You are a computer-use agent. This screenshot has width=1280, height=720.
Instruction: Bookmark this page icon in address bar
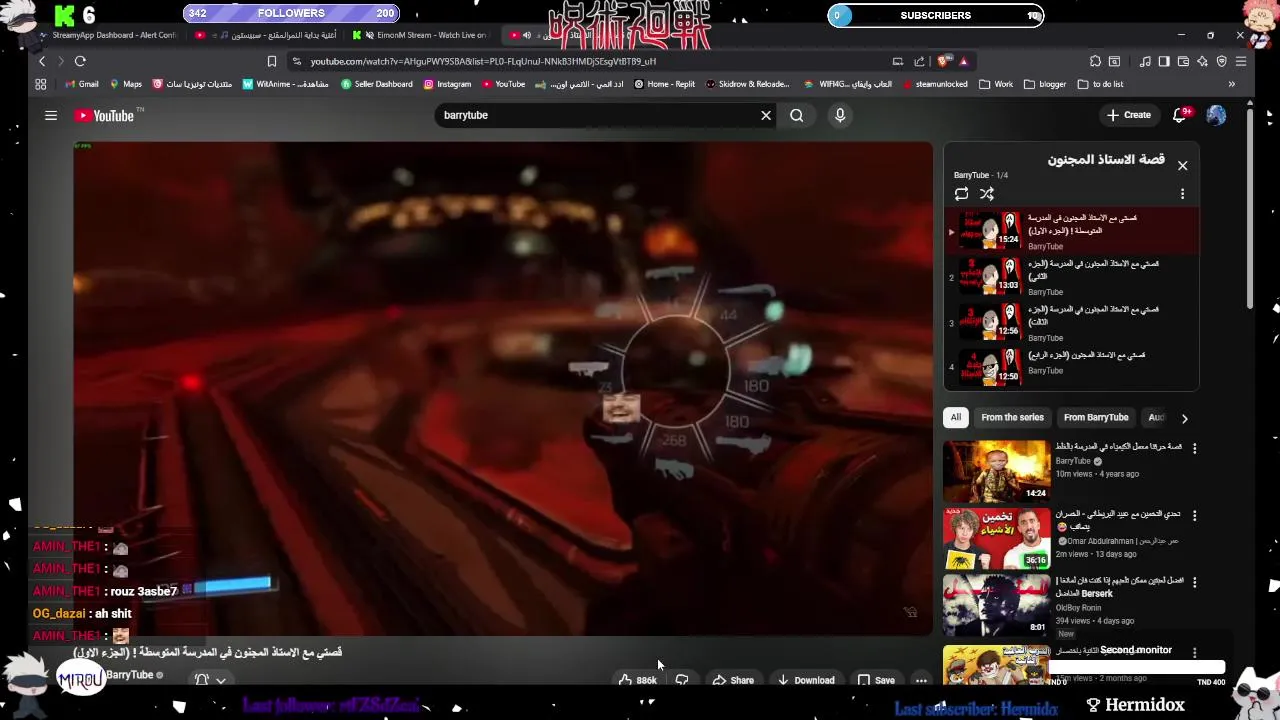271,61
